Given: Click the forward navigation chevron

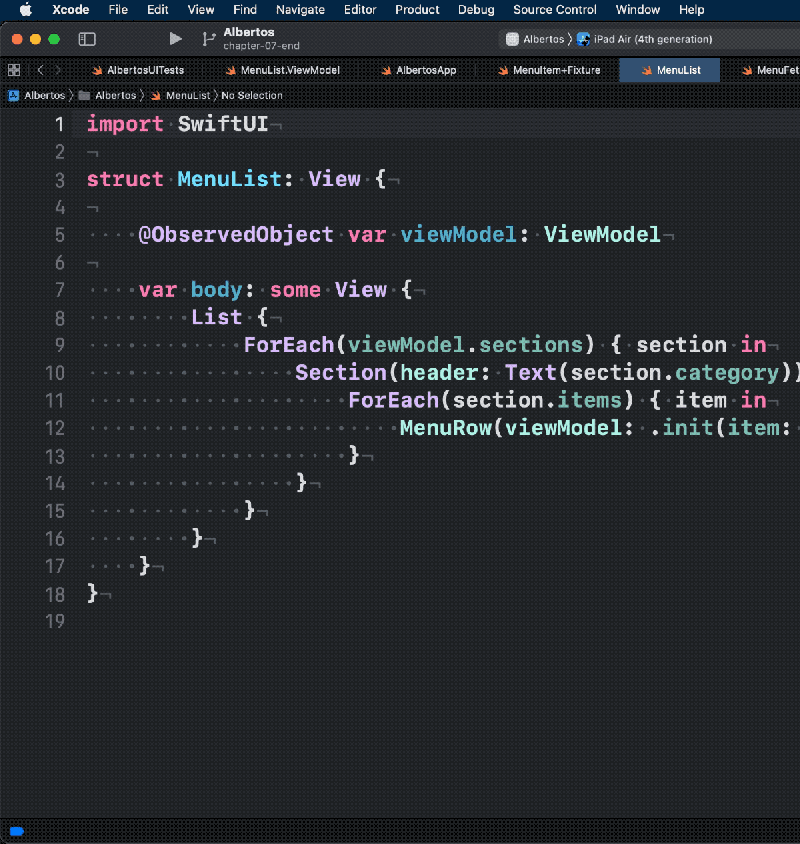Looking at the screenshot, I should 58,70.
